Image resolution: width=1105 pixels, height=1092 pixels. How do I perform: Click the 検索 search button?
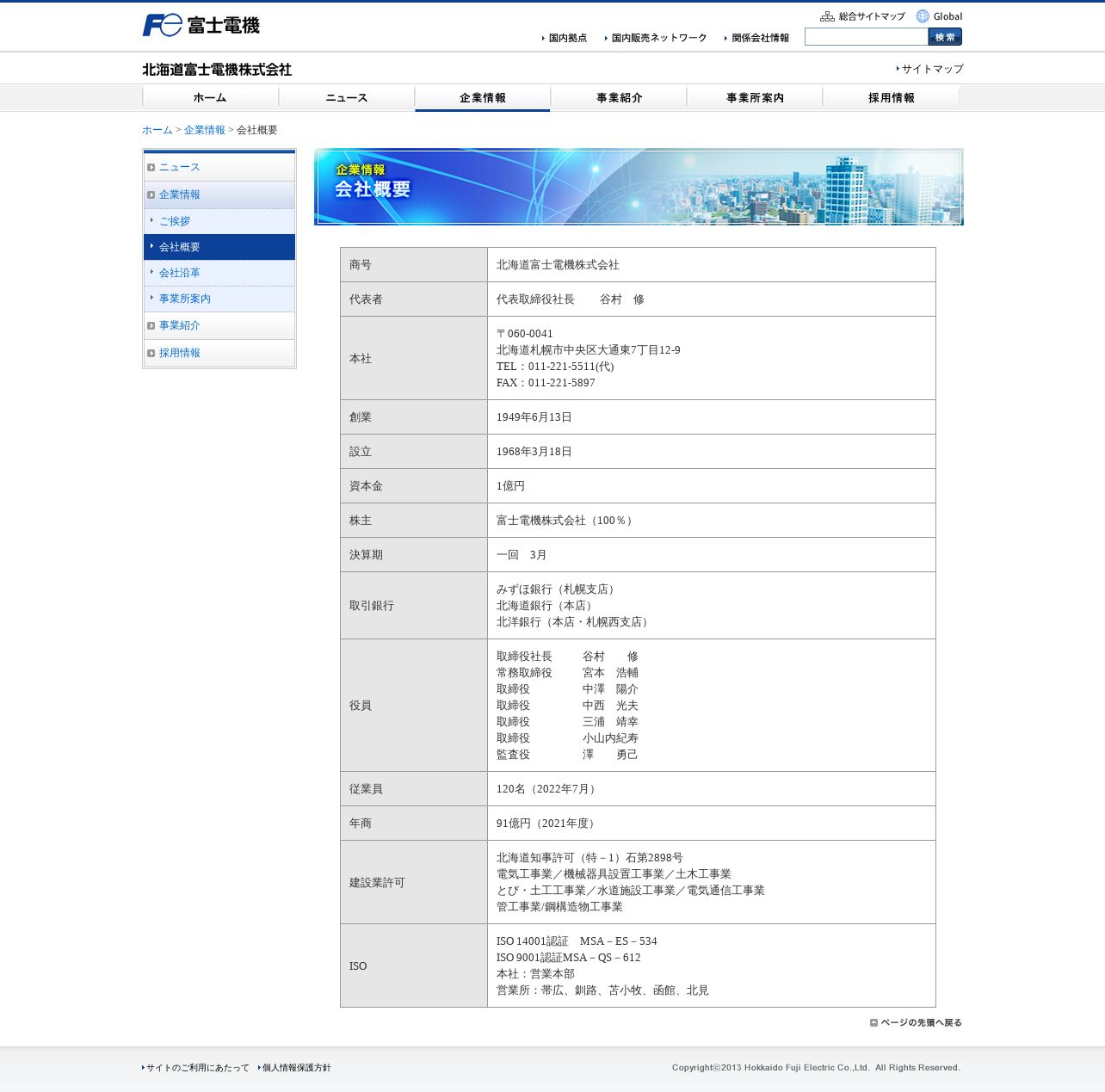[945, 37]
